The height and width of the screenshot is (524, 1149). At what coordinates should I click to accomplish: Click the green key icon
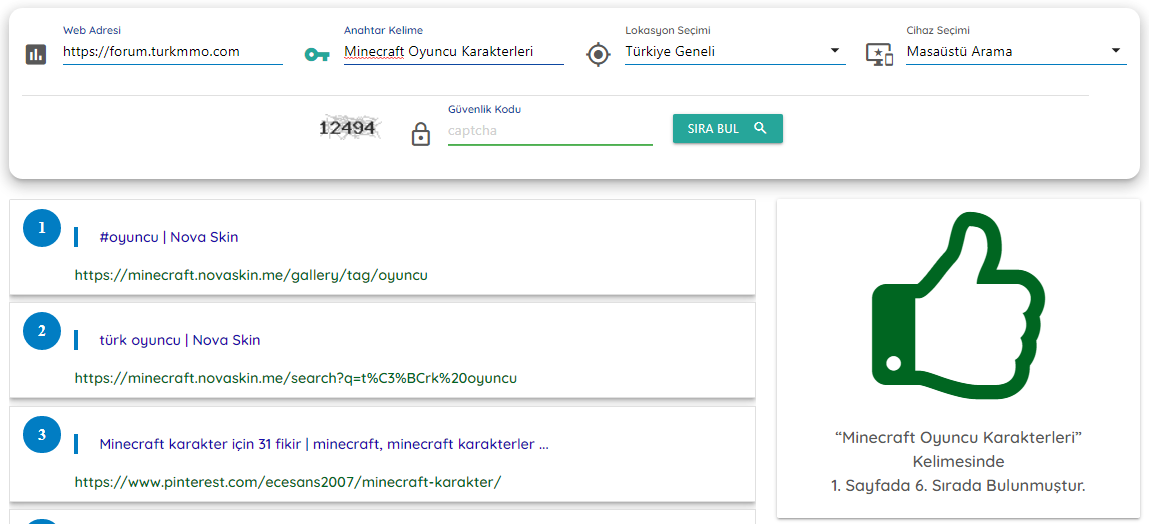coord(317,54)
